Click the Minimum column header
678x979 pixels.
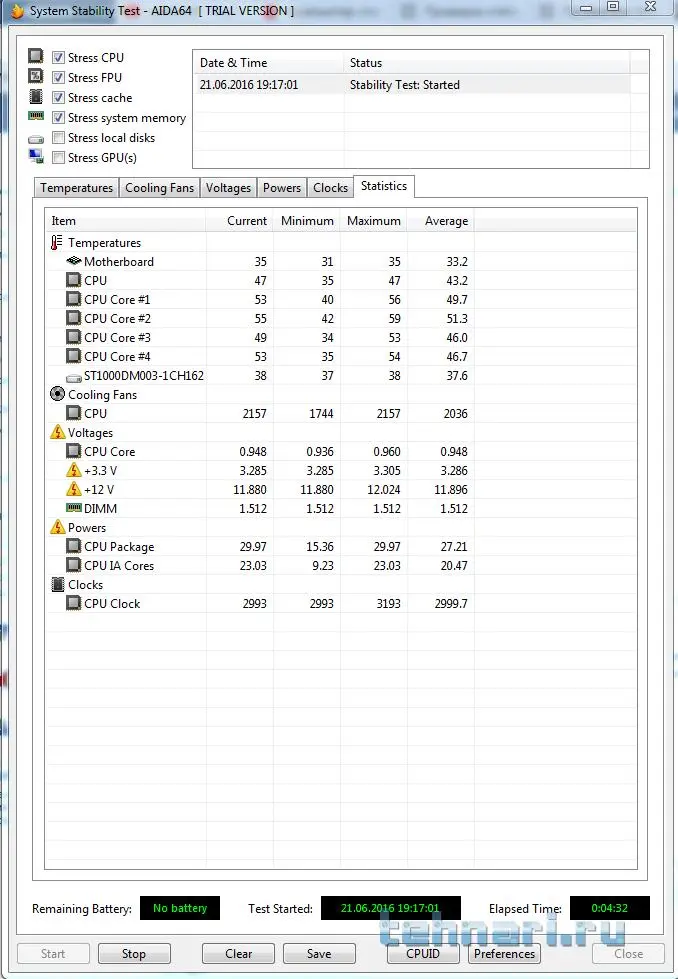point(307,220)
